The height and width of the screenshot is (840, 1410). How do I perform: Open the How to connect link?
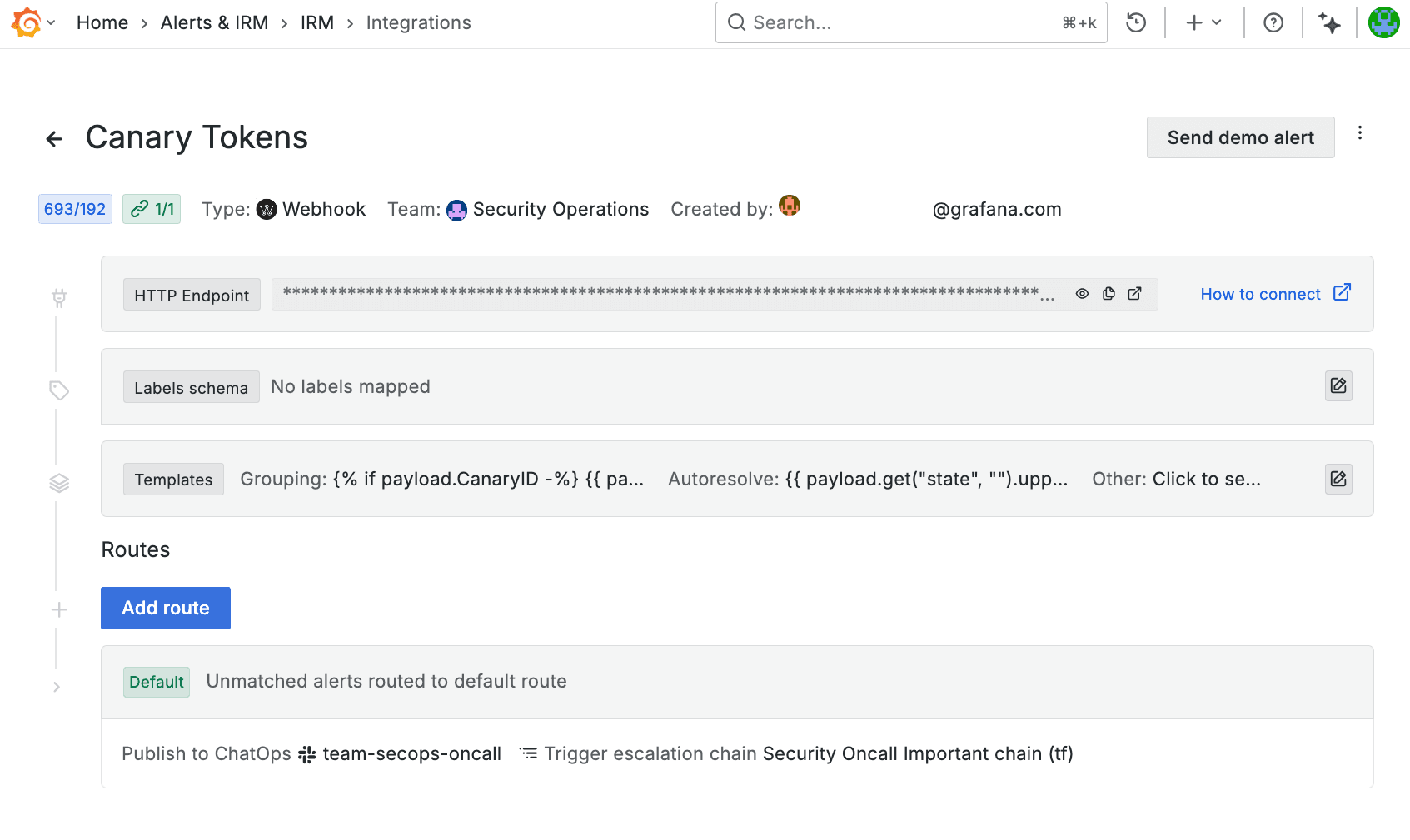click(x=1261, y=293)
